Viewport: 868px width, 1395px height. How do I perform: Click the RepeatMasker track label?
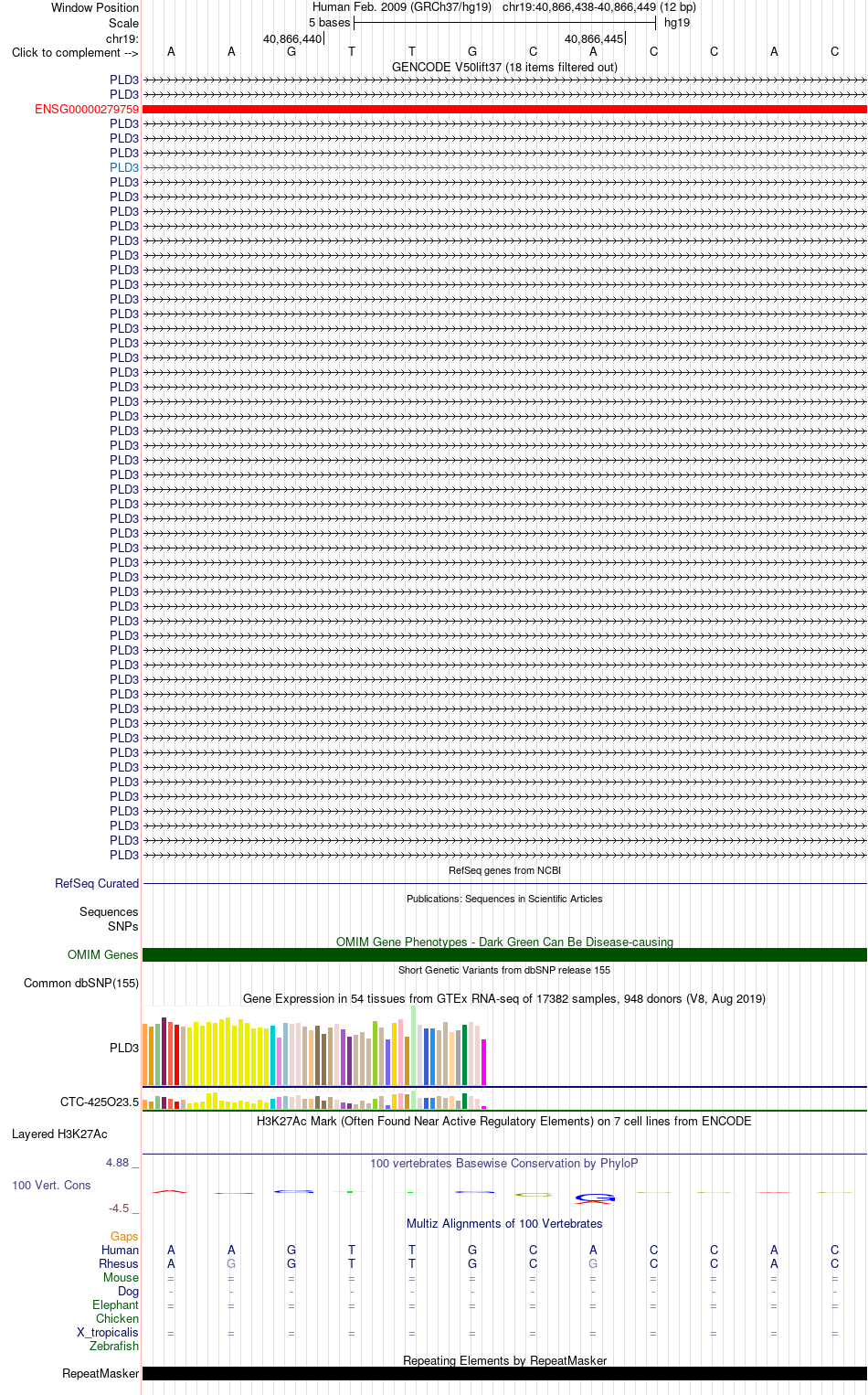coord(101,1373)
